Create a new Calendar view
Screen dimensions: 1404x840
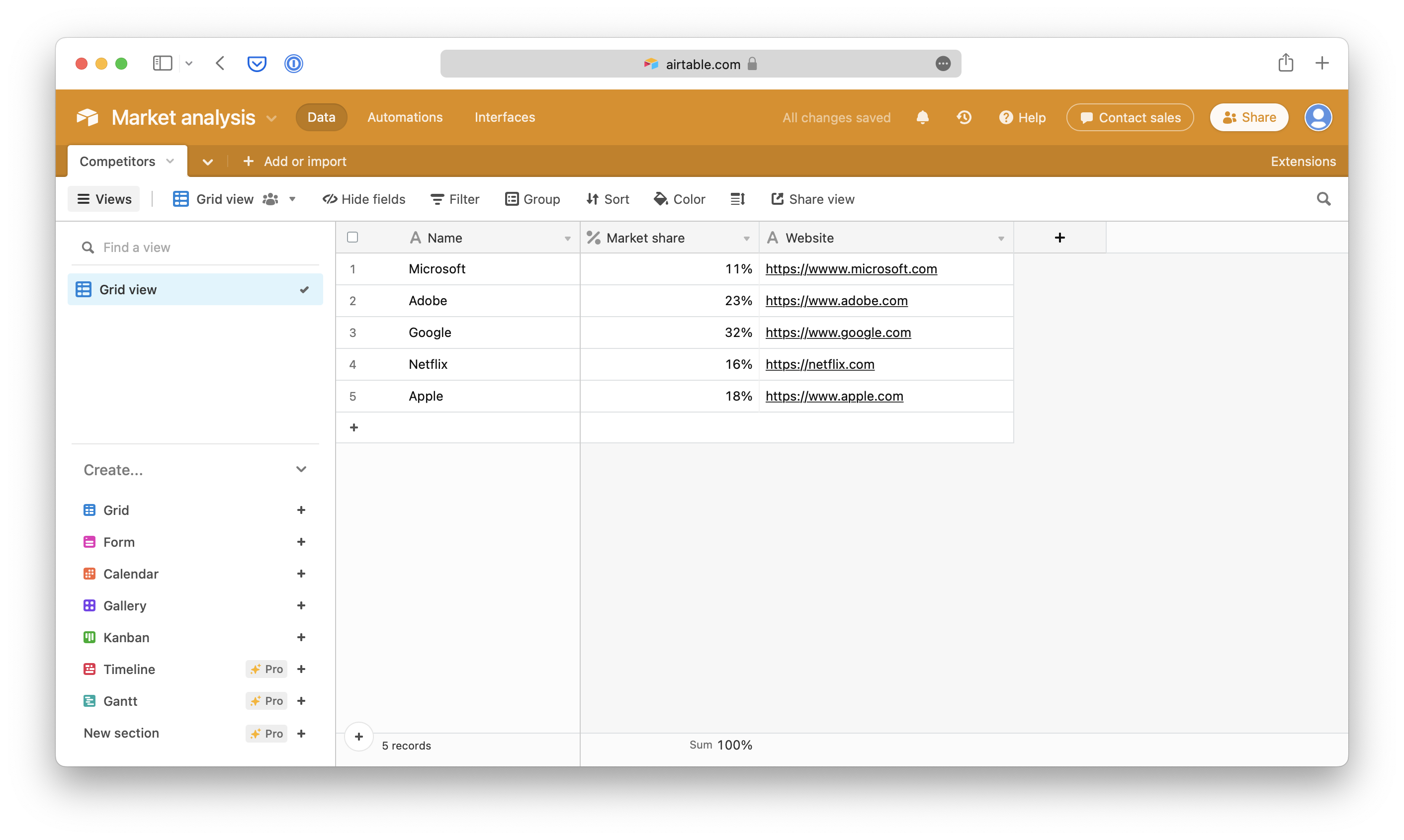(x=301, y=574)
